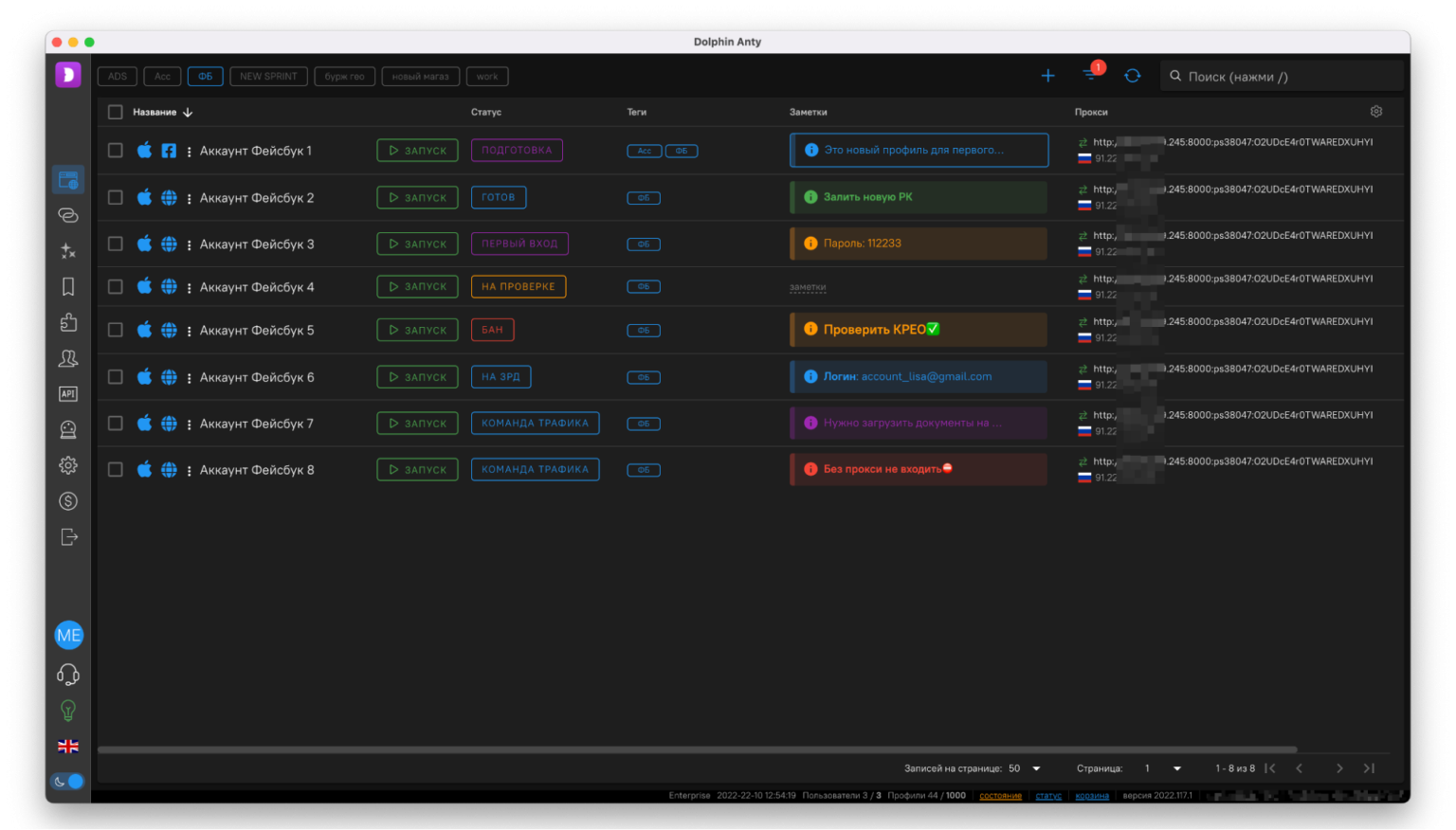1456x830 pixels.
Task: Check the box for Аккаунт Фейсбук 6
Action: (116, 377)
